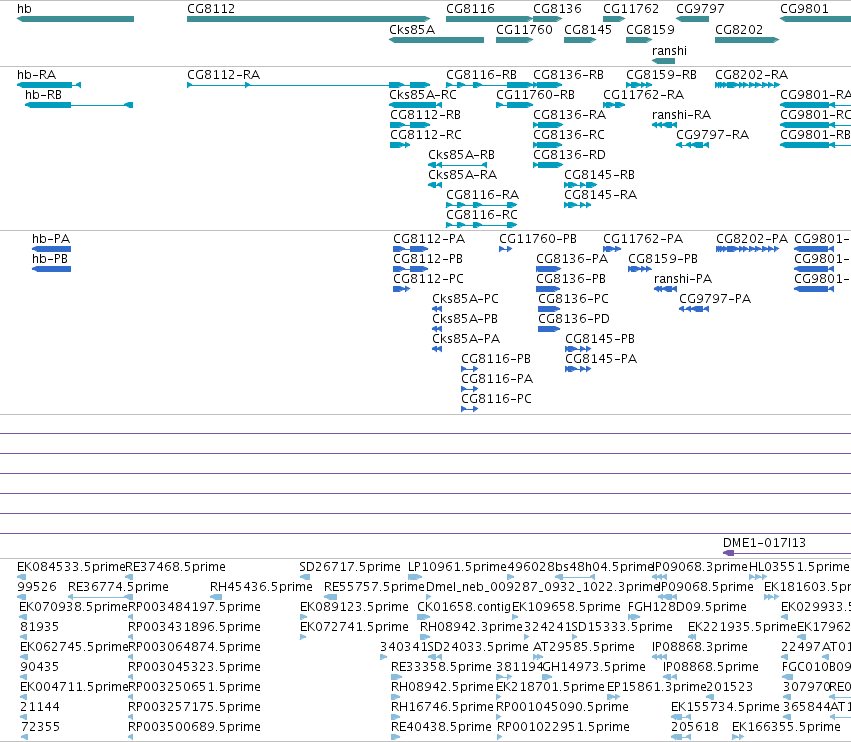
Task: Click the RE33358.5prime EST label
Action: [441, 667]
